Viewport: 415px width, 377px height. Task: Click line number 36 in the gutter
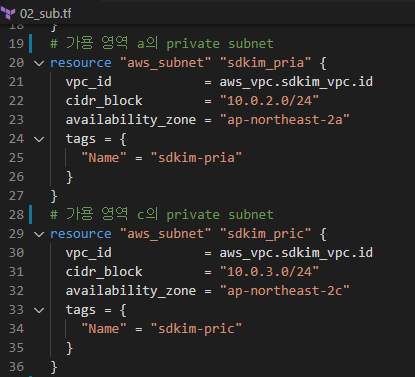click(16, 367)
